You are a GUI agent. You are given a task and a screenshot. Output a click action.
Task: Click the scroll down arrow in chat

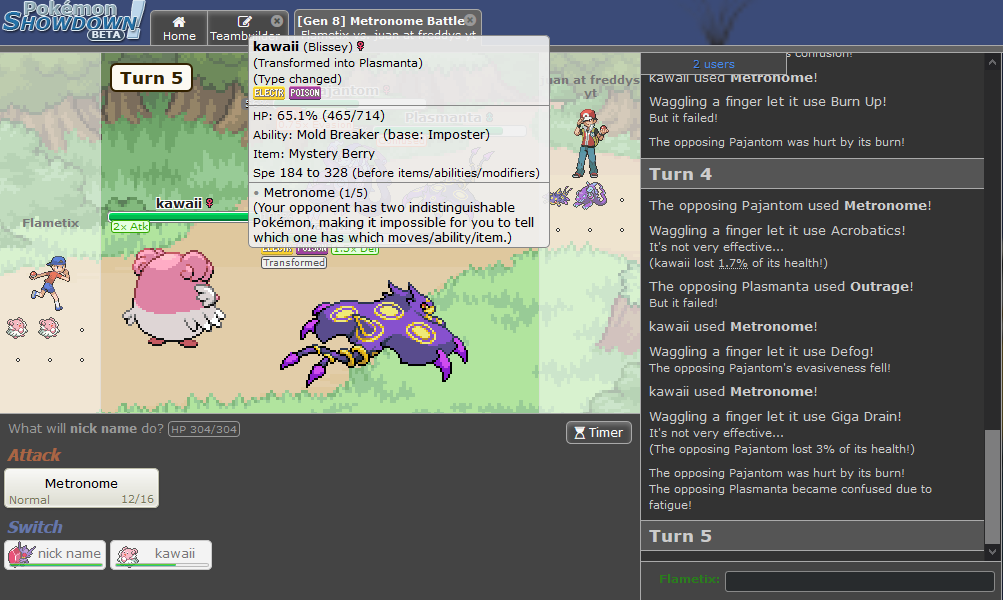[x=992, y=552]
